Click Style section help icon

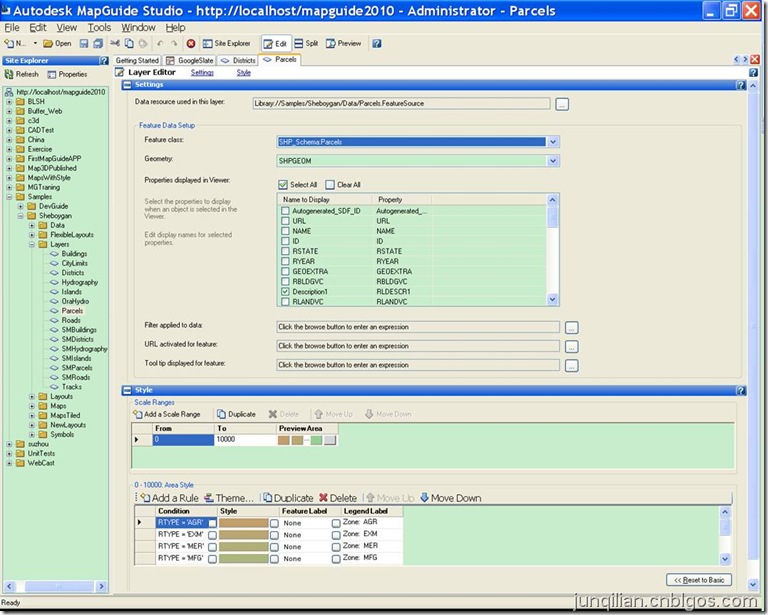741,390
